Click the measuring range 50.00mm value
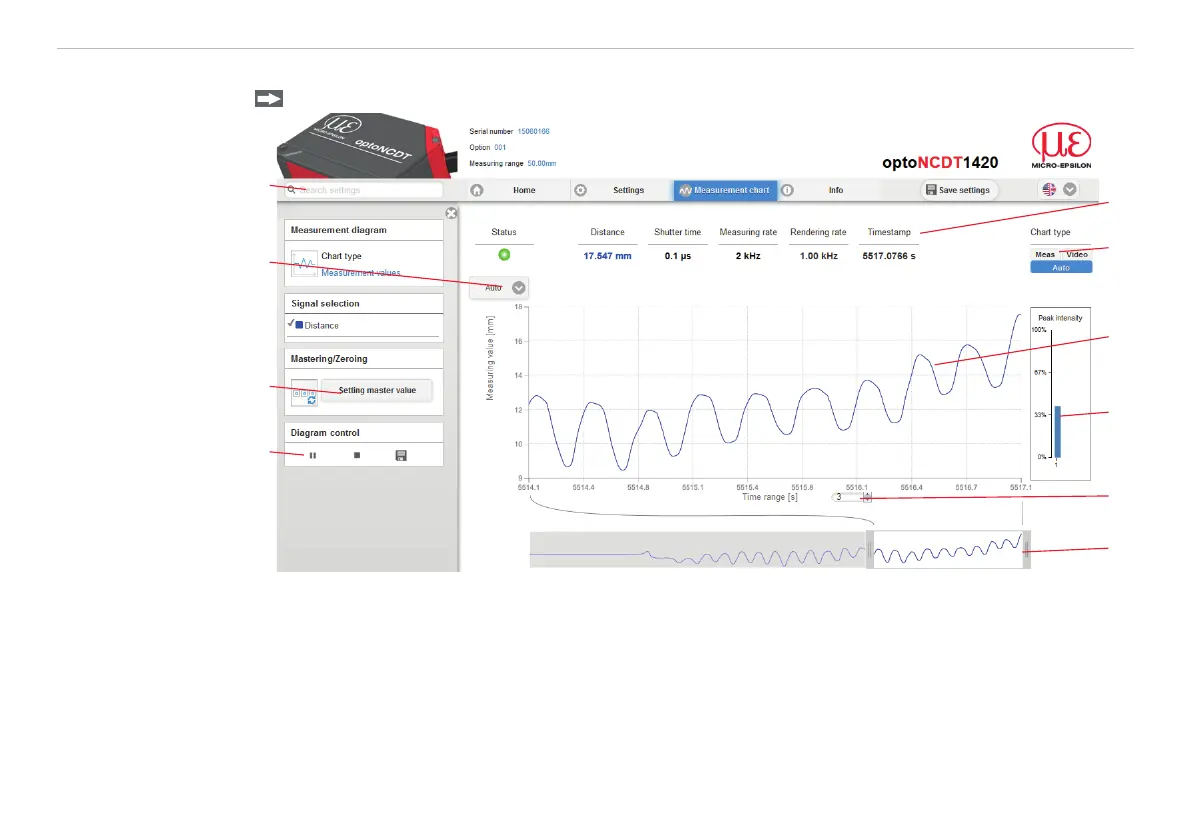The width and height of the screenshot is (1191, 839). pos(542,163)
